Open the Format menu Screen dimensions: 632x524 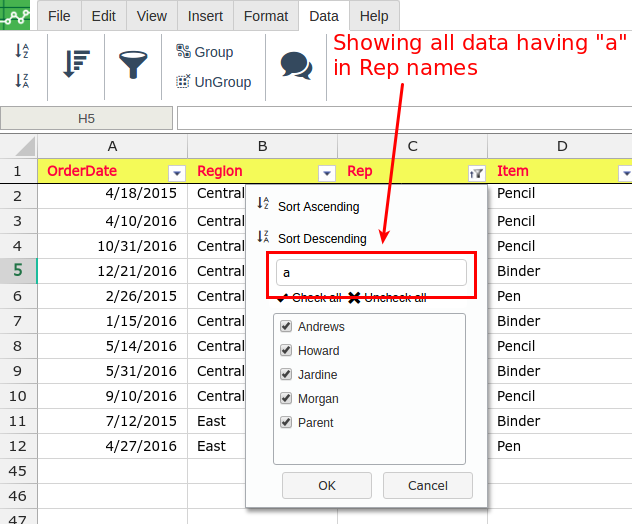tap(266, 16)
